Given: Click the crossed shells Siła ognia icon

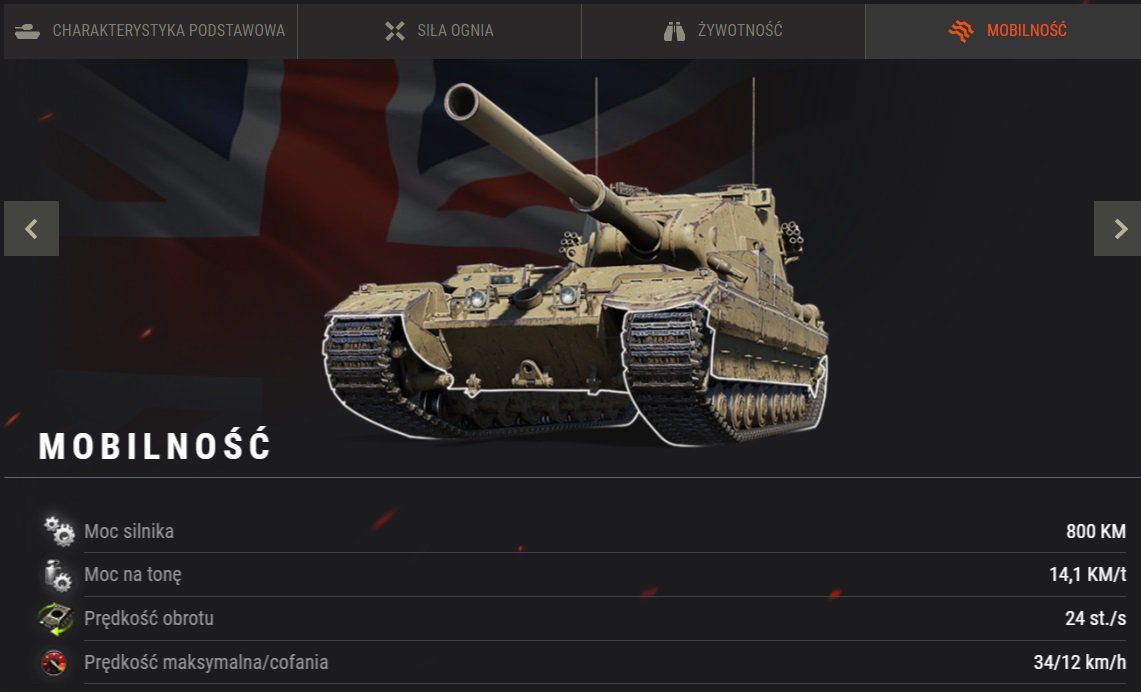Looking at the screenshot, I should click(394, 31).
